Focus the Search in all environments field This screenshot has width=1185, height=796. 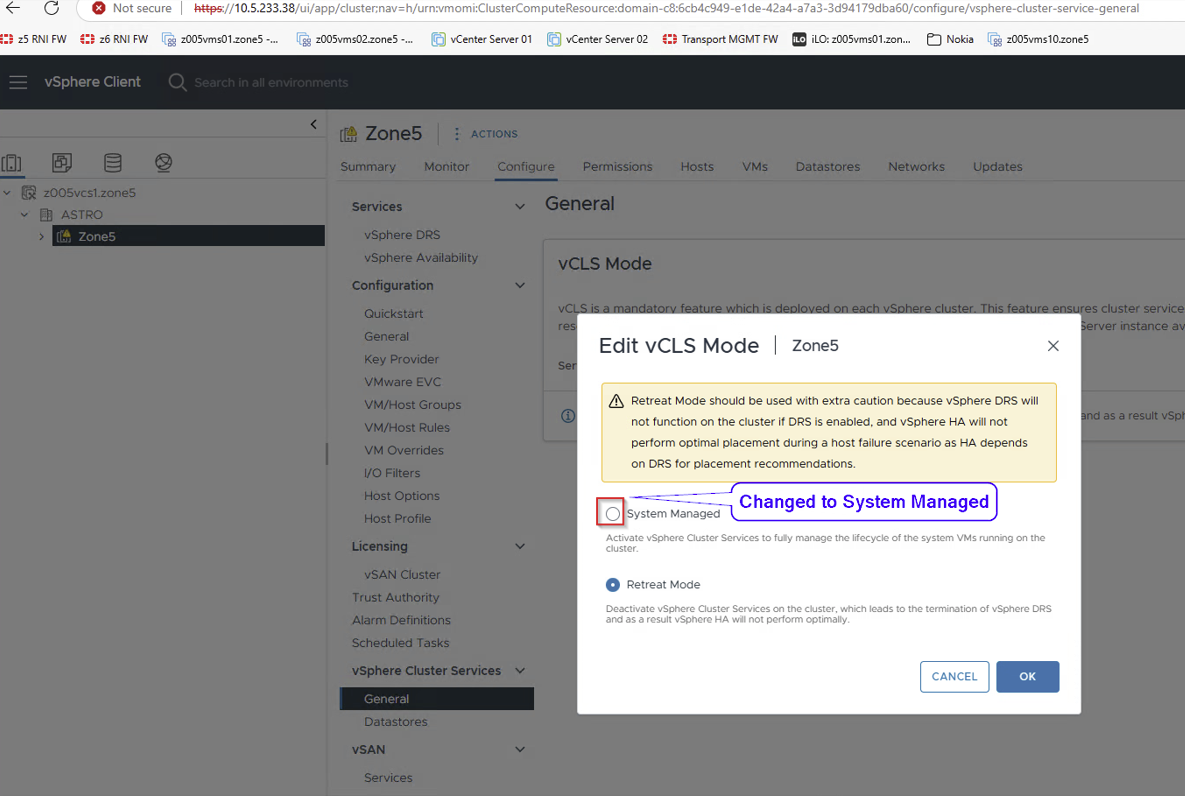(271, 82)
